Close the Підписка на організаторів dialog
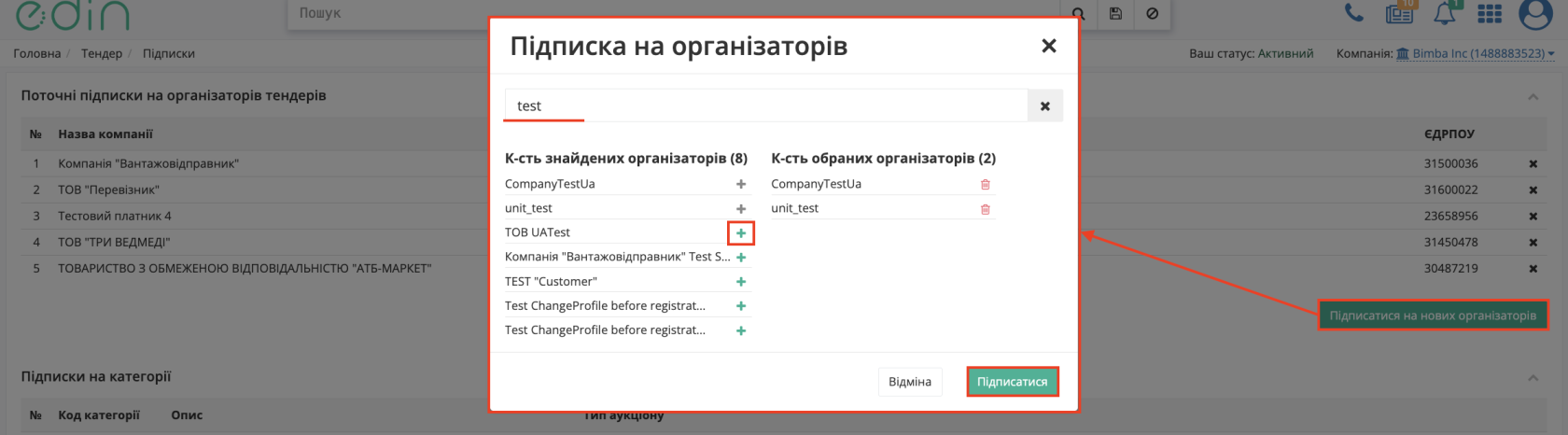The image size is (1568, 435). pyautogui.click(x=1049, y=46)
